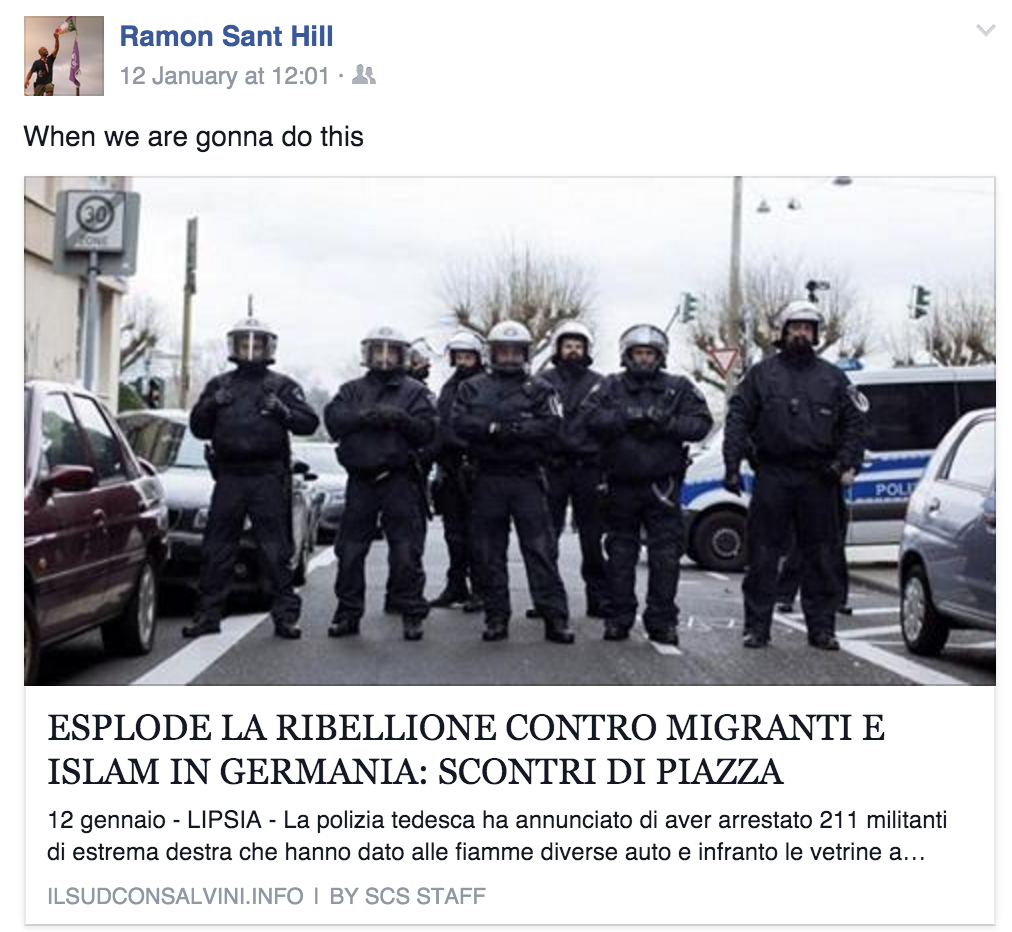This screenshot has width=1012, height=932.
Task: Click headline line 'ISLAM IN GERMANIA: SCONTRI DI PIAZZA'
Action: [415, 771]
